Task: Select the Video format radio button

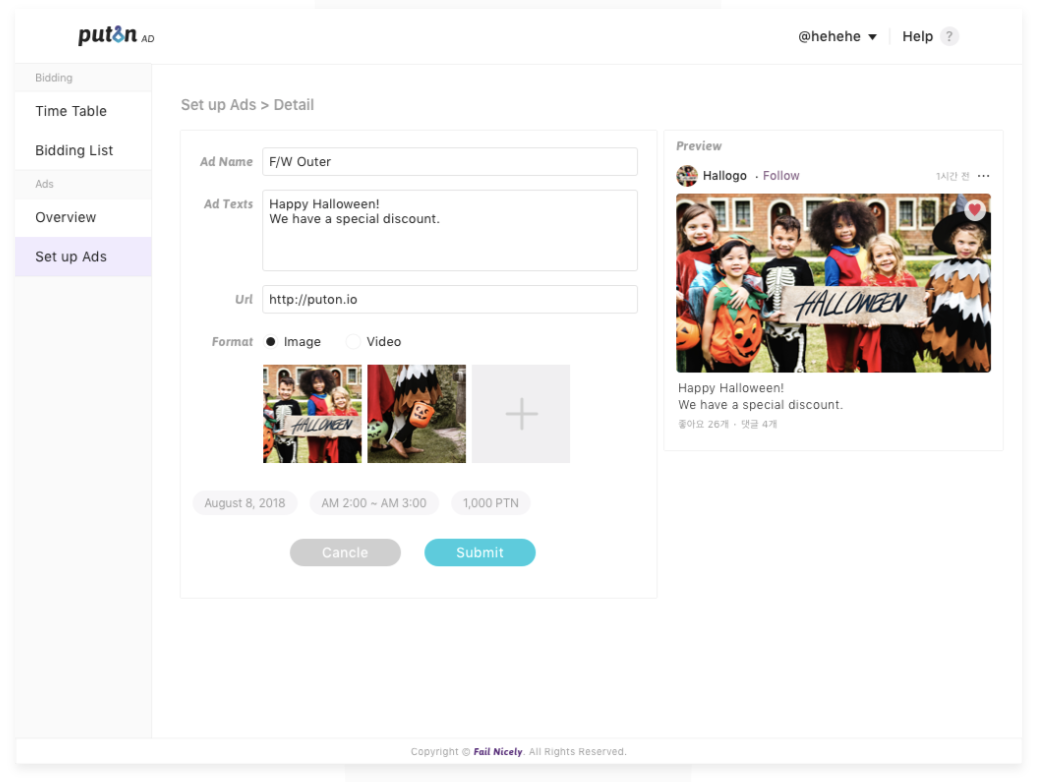Action: [x=353, y=342]
